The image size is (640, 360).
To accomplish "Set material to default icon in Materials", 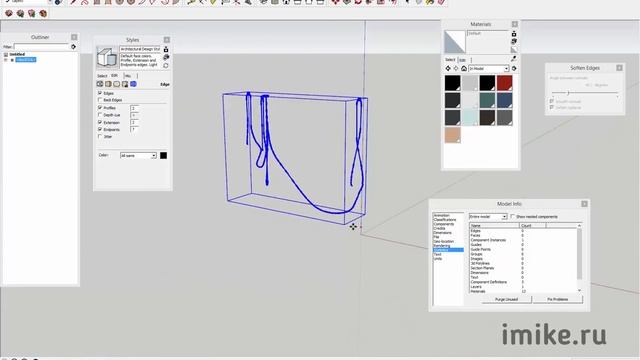I will click(514, 49).
